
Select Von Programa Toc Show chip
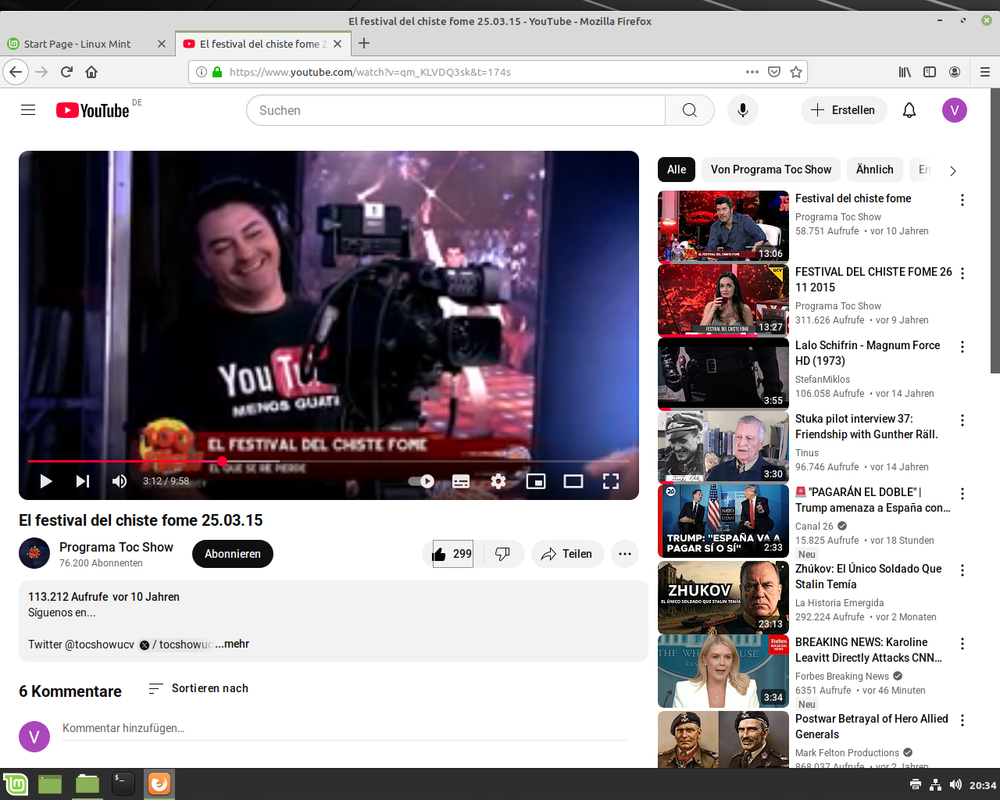point(771,170)
